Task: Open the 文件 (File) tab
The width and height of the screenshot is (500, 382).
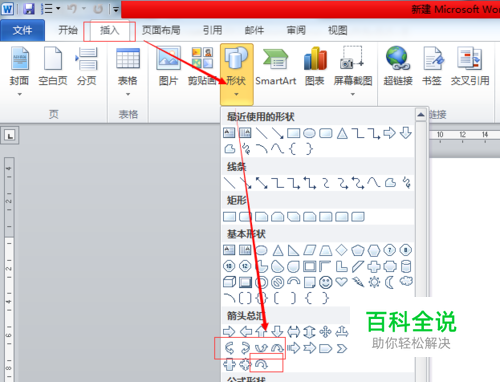Action: click(x=22, y=30)
